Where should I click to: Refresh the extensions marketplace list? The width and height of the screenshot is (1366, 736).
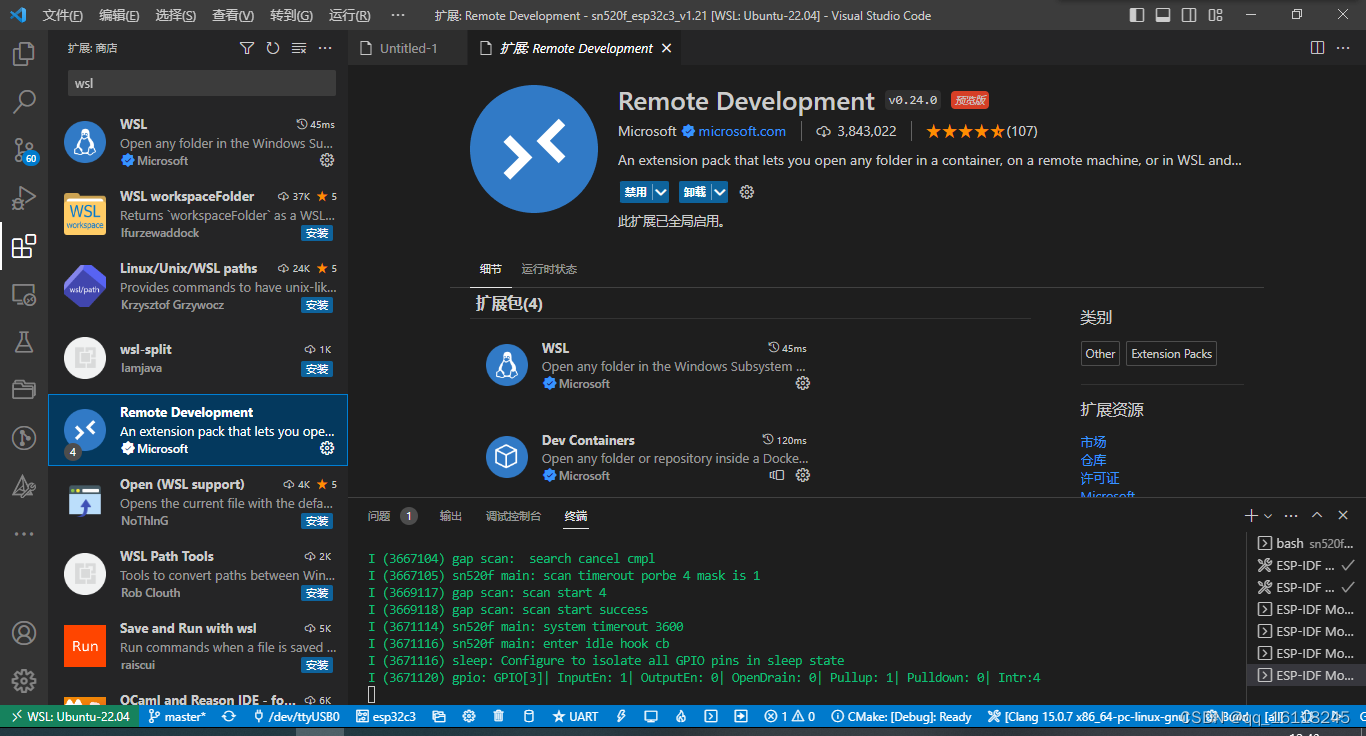[x=273, y=48]
